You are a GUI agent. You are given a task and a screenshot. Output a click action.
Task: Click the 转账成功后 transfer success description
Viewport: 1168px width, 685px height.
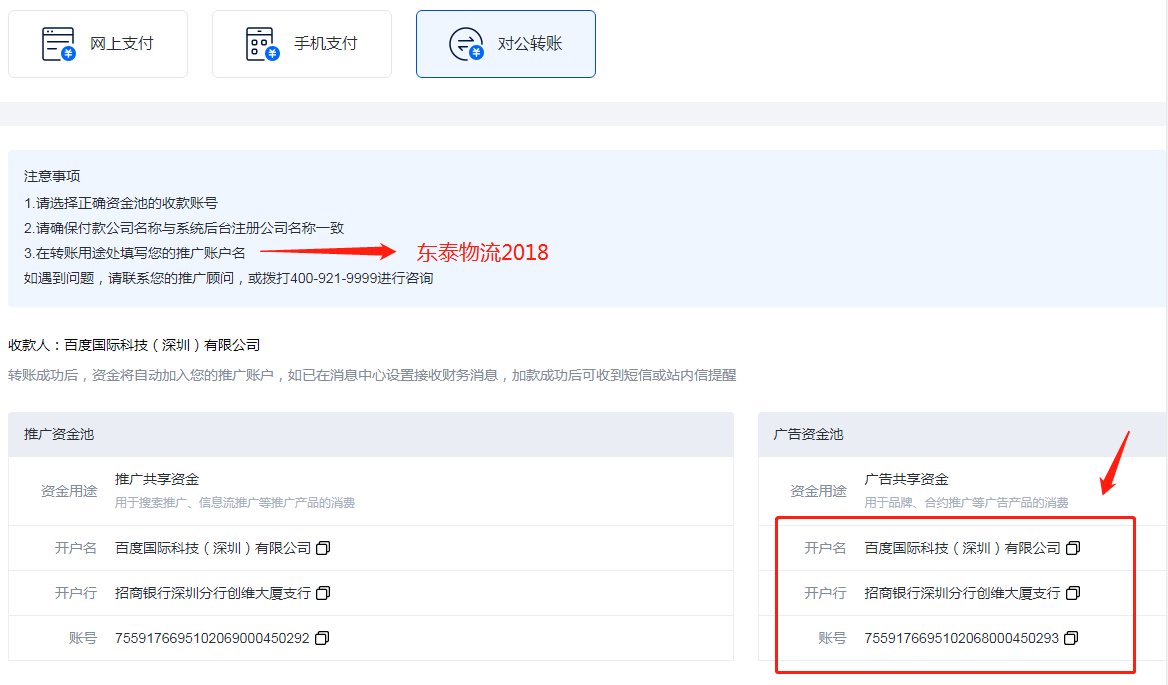[372, 375]
